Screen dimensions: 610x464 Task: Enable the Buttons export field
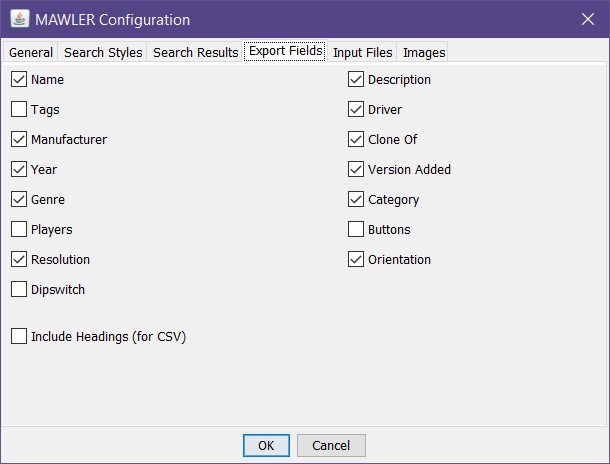356,230
